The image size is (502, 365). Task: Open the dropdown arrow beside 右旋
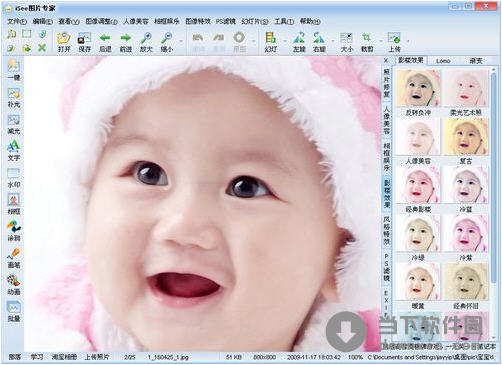pyautogui.click(x=333, y=41)
